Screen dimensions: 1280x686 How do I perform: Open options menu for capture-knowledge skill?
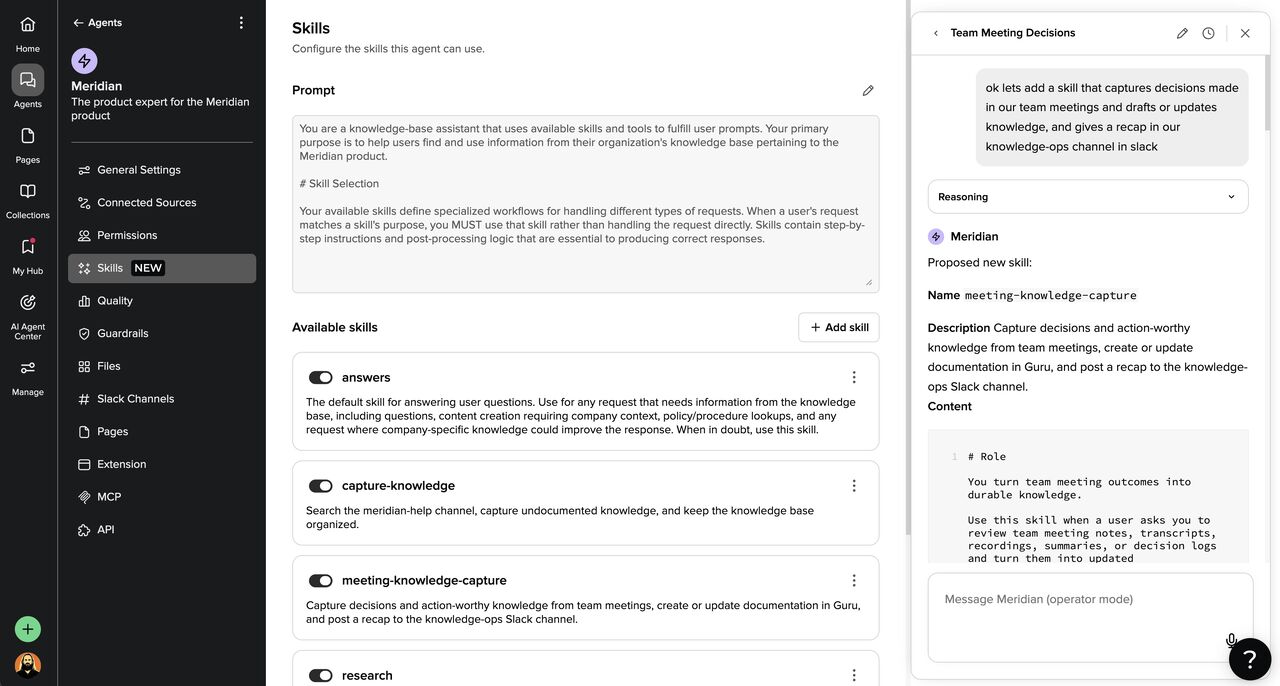click(854, 485)
